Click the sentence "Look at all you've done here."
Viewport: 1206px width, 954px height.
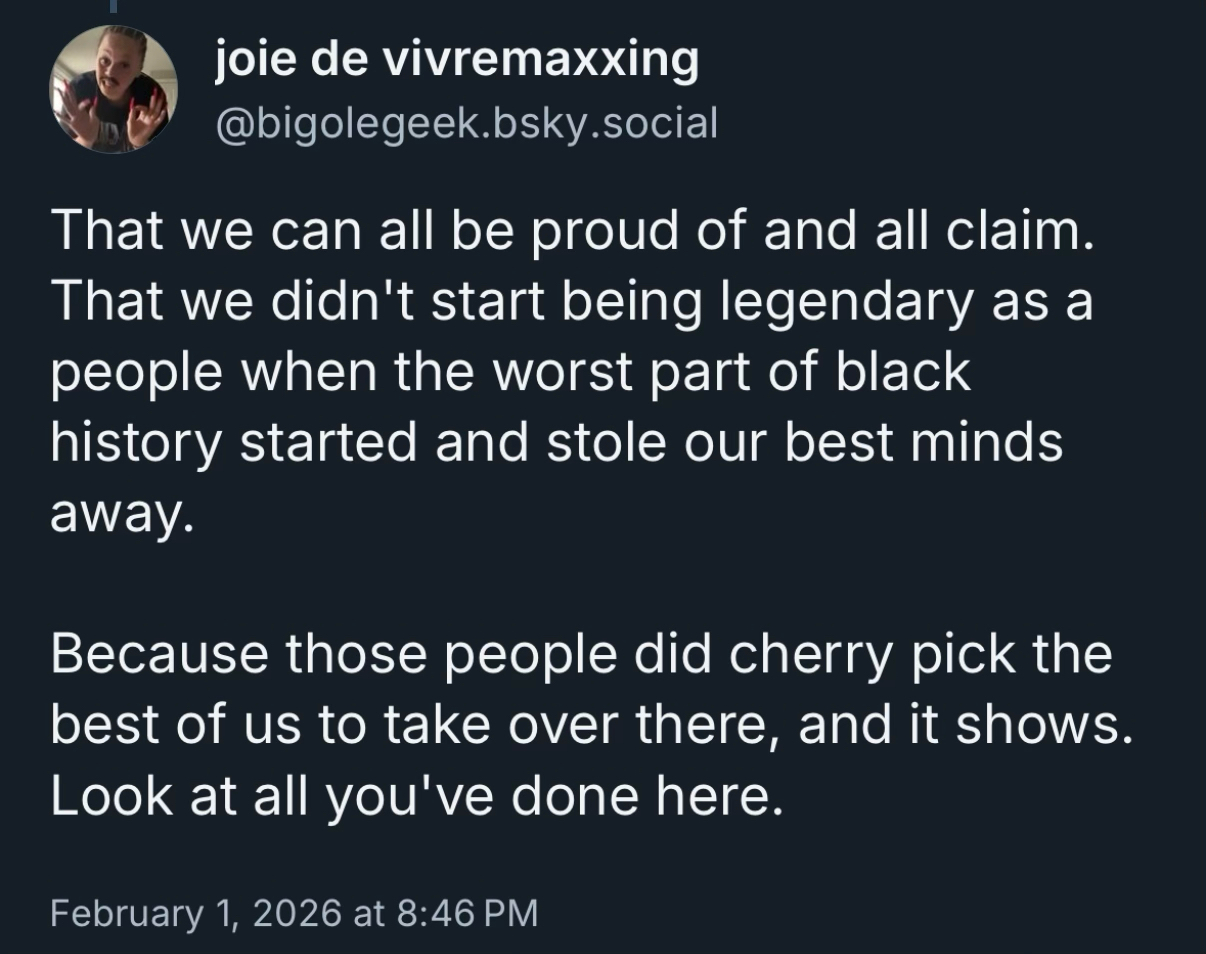pyautogui.click(x=414, y=794)
